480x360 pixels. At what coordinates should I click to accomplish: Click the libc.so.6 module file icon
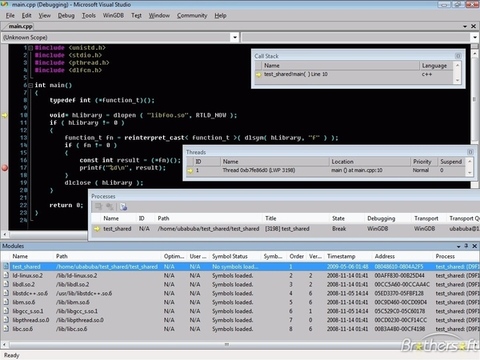point(6,329)
